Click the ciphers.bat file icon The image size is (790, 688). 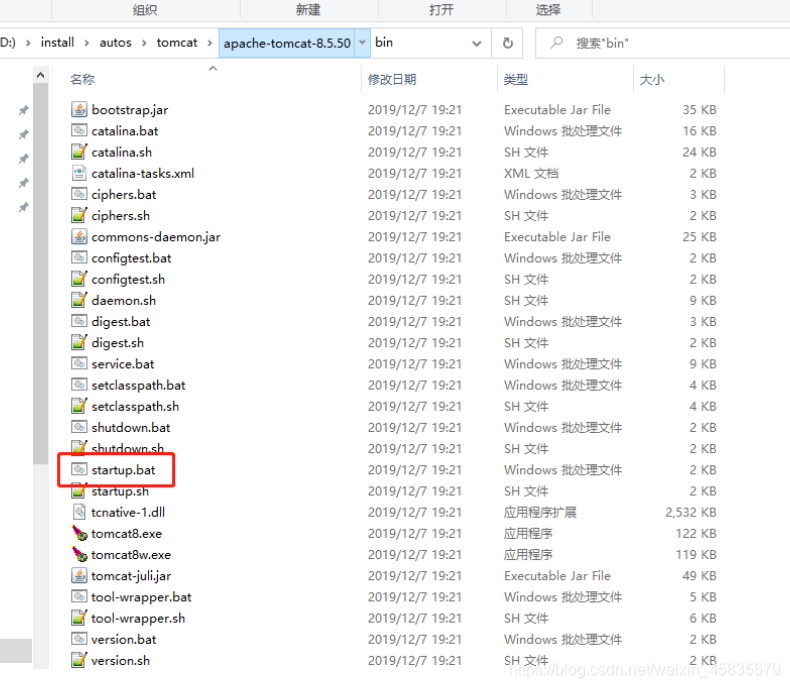pyautogui.click(x=79, y=194)
